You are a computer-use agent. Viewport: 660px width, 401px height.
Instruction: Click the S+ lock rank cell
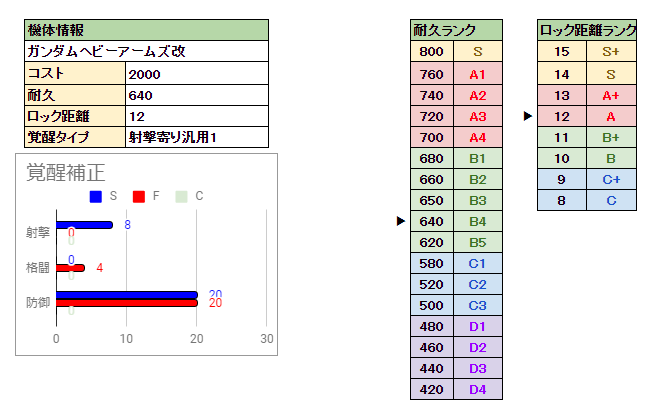pos(612,51)
